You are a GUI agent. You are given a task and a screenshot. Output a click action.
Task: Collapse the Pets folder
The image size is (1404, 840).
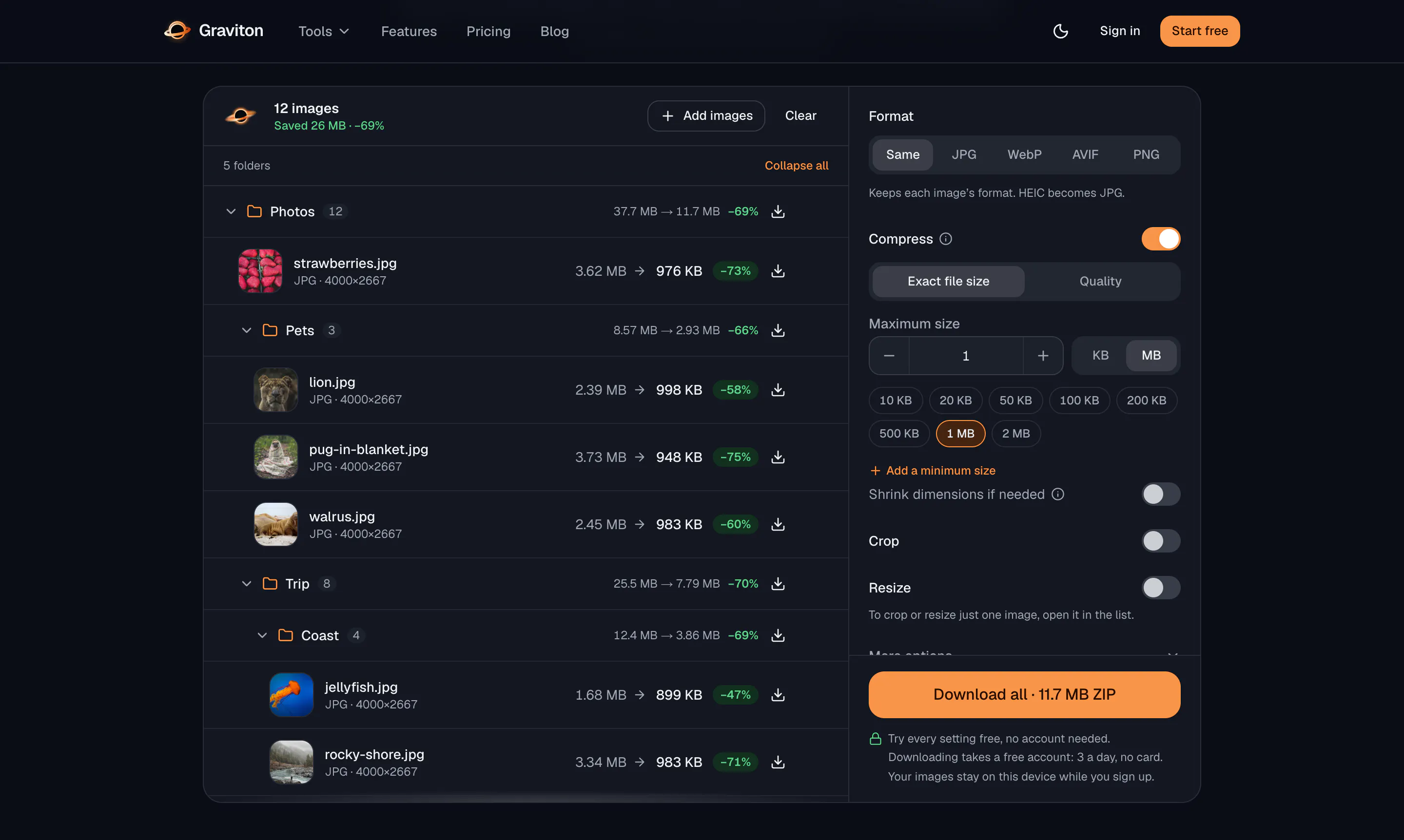[x=246, y=330]
